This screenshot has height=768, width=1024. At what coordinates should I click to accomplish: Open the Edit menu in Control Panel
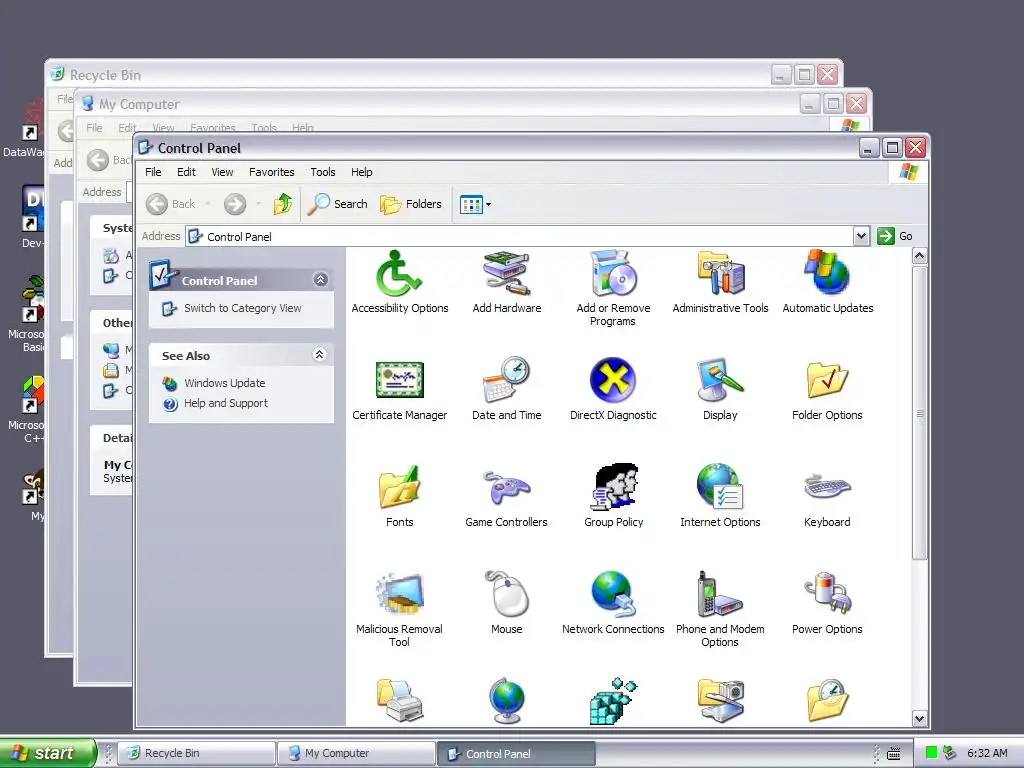186,172
